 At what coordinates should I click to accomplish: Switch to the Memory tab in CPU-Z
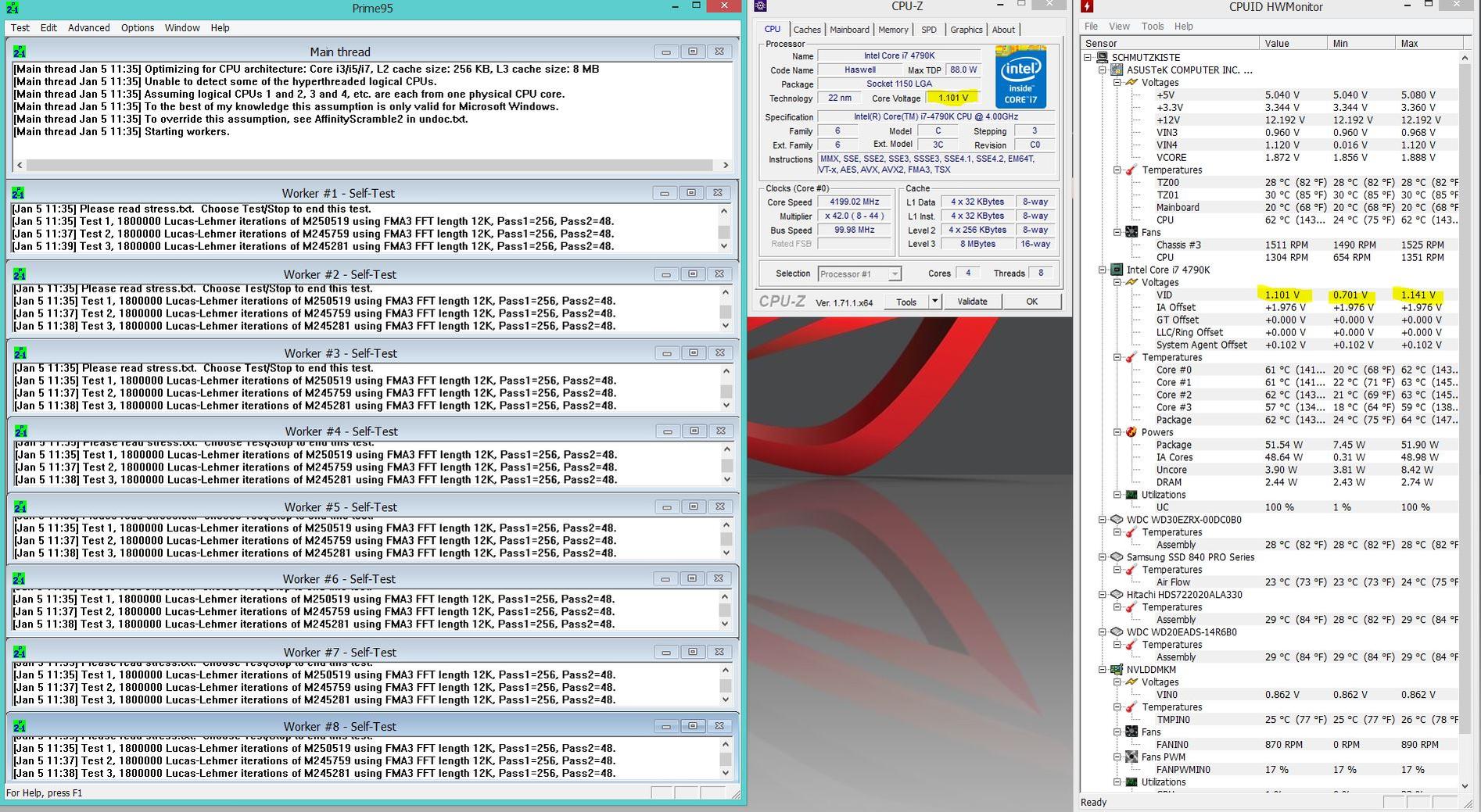pyautogui.click(x=893, y=30)
